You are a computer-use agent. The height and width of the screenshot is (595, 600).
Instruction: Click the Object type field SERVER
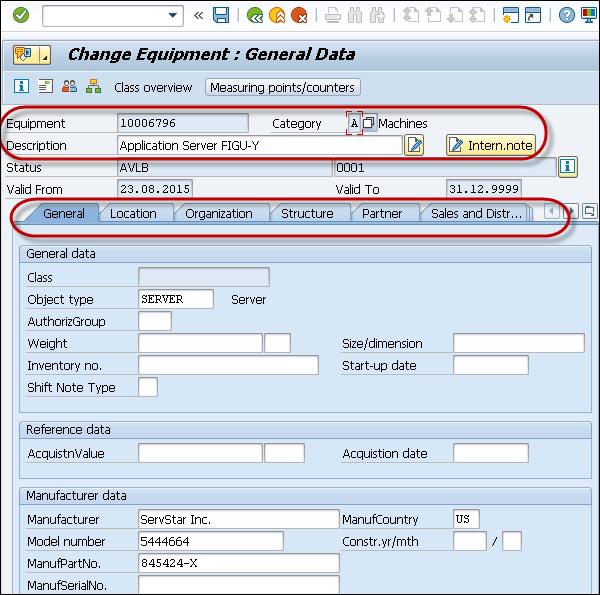tap(176, 299)
